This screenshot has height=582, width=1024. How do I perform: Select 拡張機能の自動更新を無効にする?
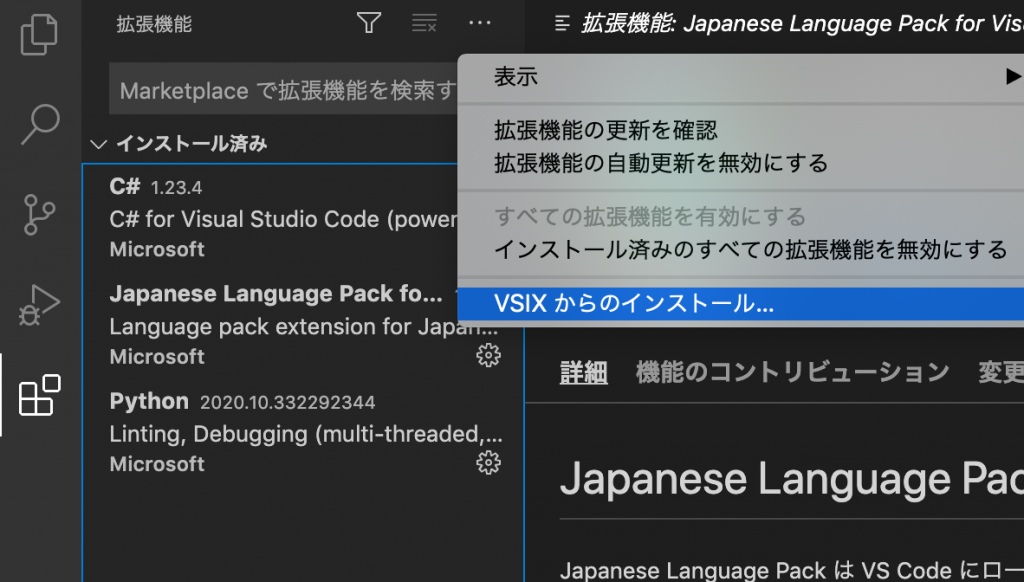pyautogui.click(x=741, y=163)
